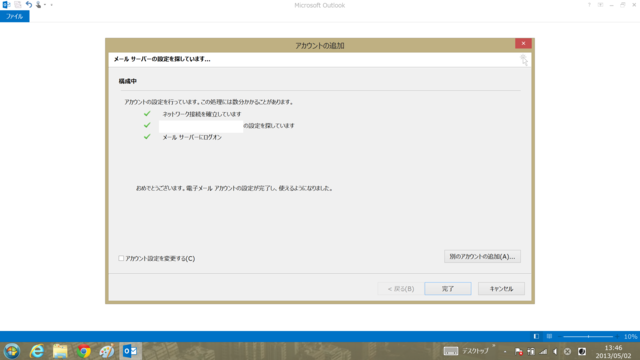Switch to Normal view in status bar

(x=536, y=336)
